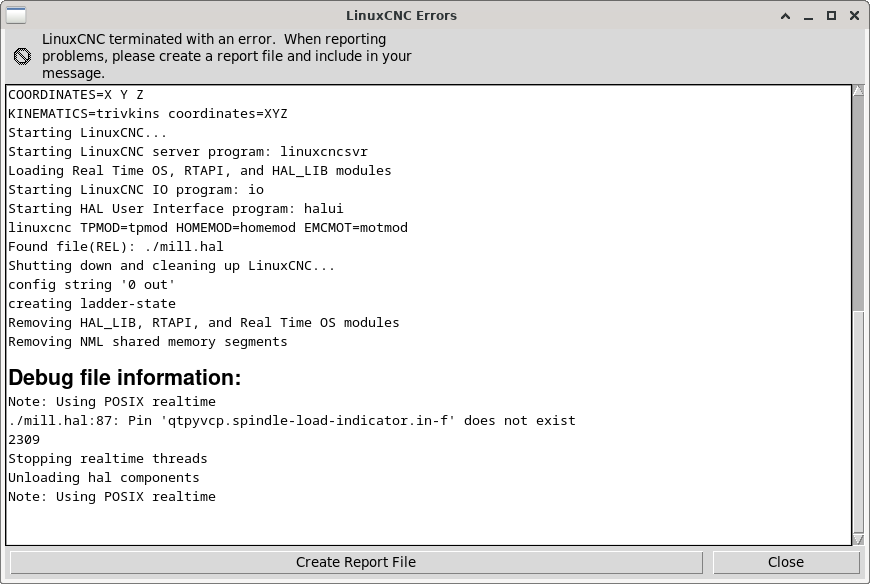The height and width of the screenshot is (584, 870).
Task: Click the '2309' line in the debug output
Action: click(x=24, y=440)
